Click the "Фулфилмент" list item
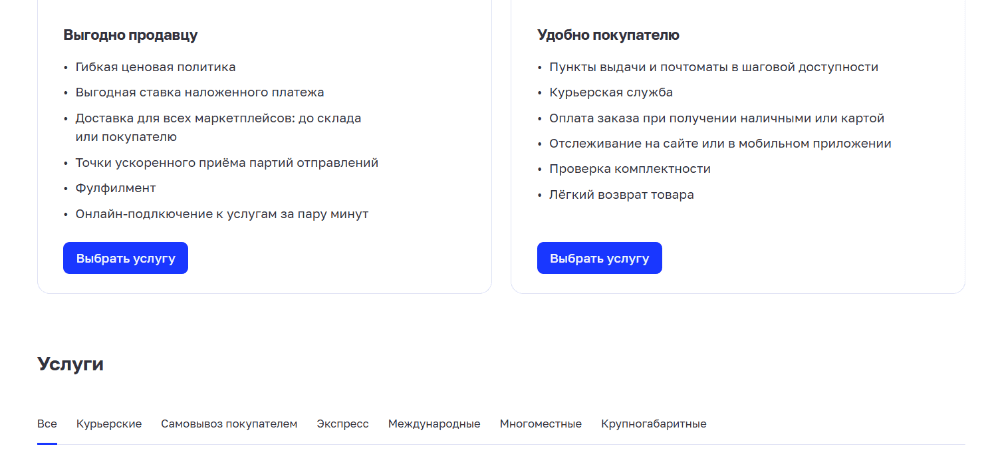This screenshot has width=1000, height=453. [115, 188]
